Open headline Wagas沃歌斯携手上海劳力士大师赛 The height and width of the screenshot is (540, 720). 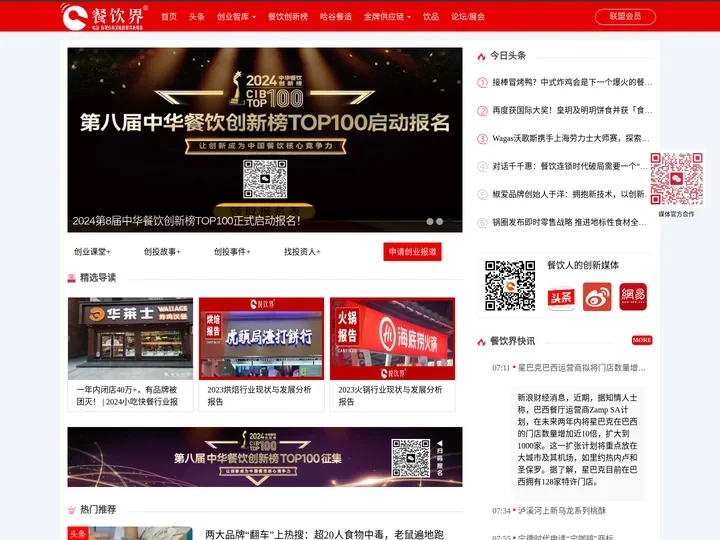coord(571,139)
